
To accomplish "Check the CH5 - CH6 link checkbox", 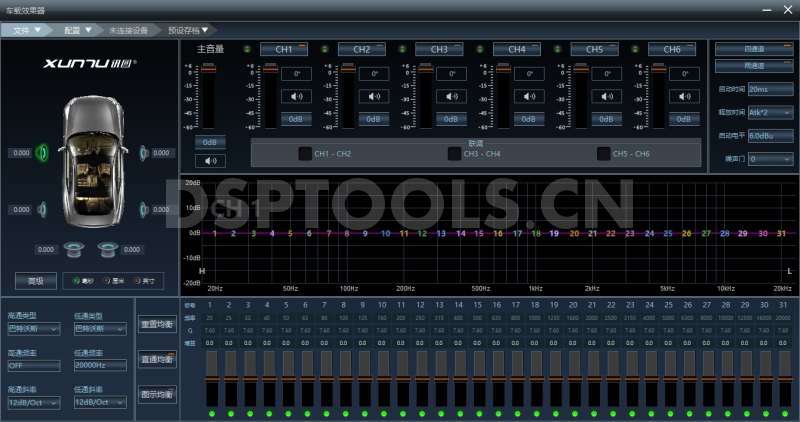I will click(603, 153).
